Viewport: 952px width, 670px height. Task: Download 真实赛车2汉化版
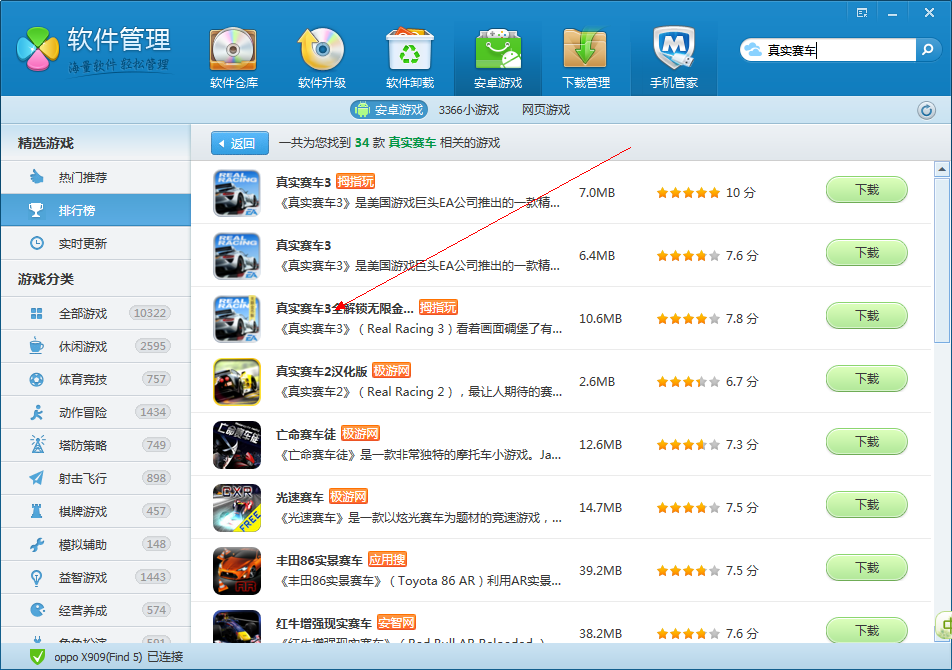coord(866,379)
